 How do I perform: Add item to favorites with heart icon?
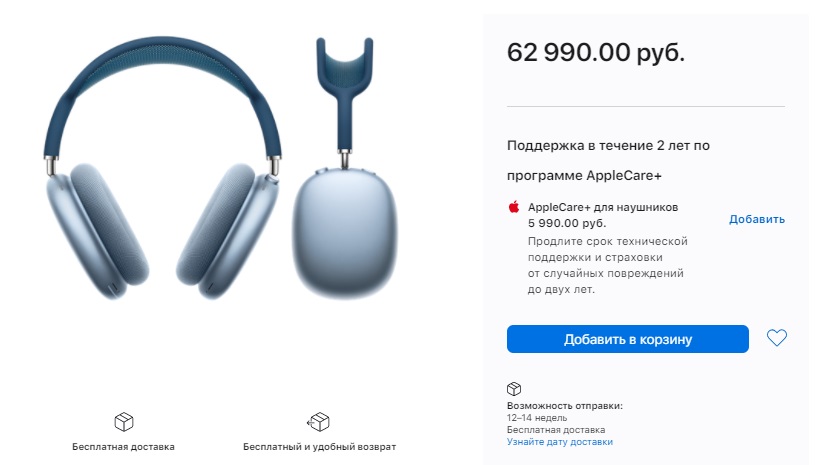pyautogui.click(x=776, y=338)
